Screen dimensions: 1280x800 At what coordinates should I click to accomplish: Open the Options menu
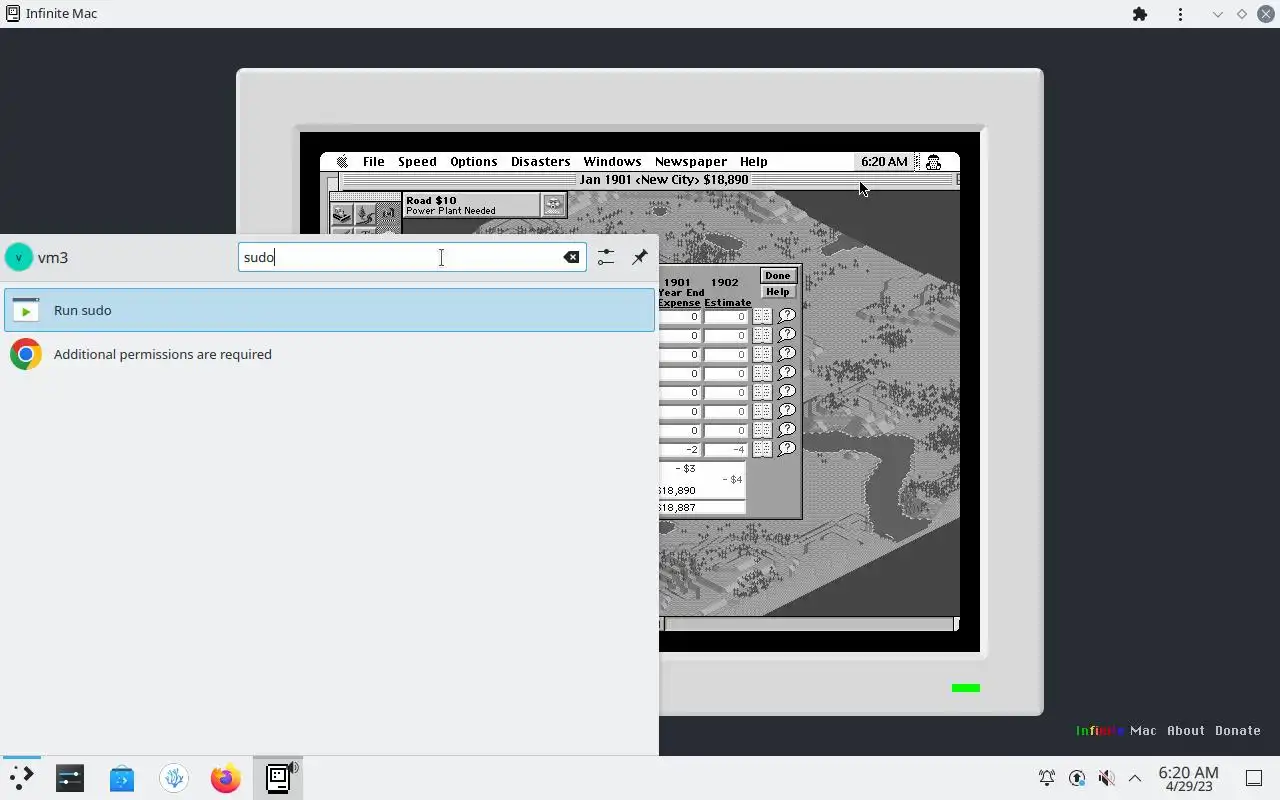[x=474, y=161]
